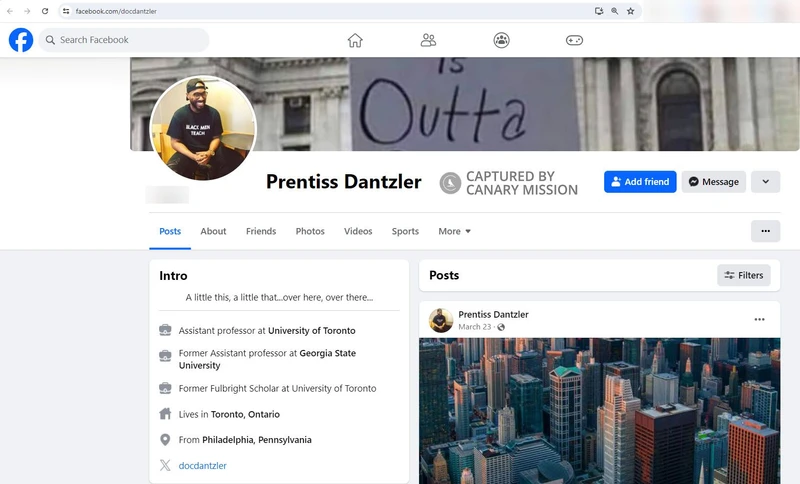Expand the chevron dropdown beside Message
Screen dimensions: 800x484
click(x=766, y=182)
